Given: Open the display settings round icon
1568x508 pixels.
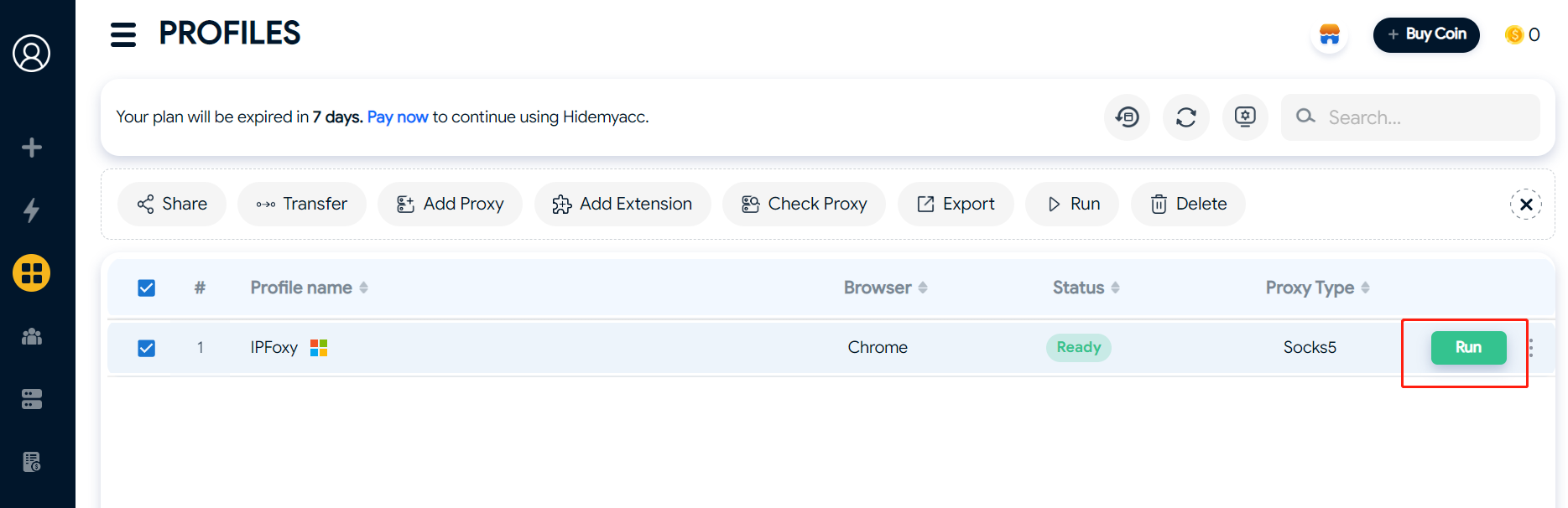Looking at the screenshot, I should [x=1245, y=117].
